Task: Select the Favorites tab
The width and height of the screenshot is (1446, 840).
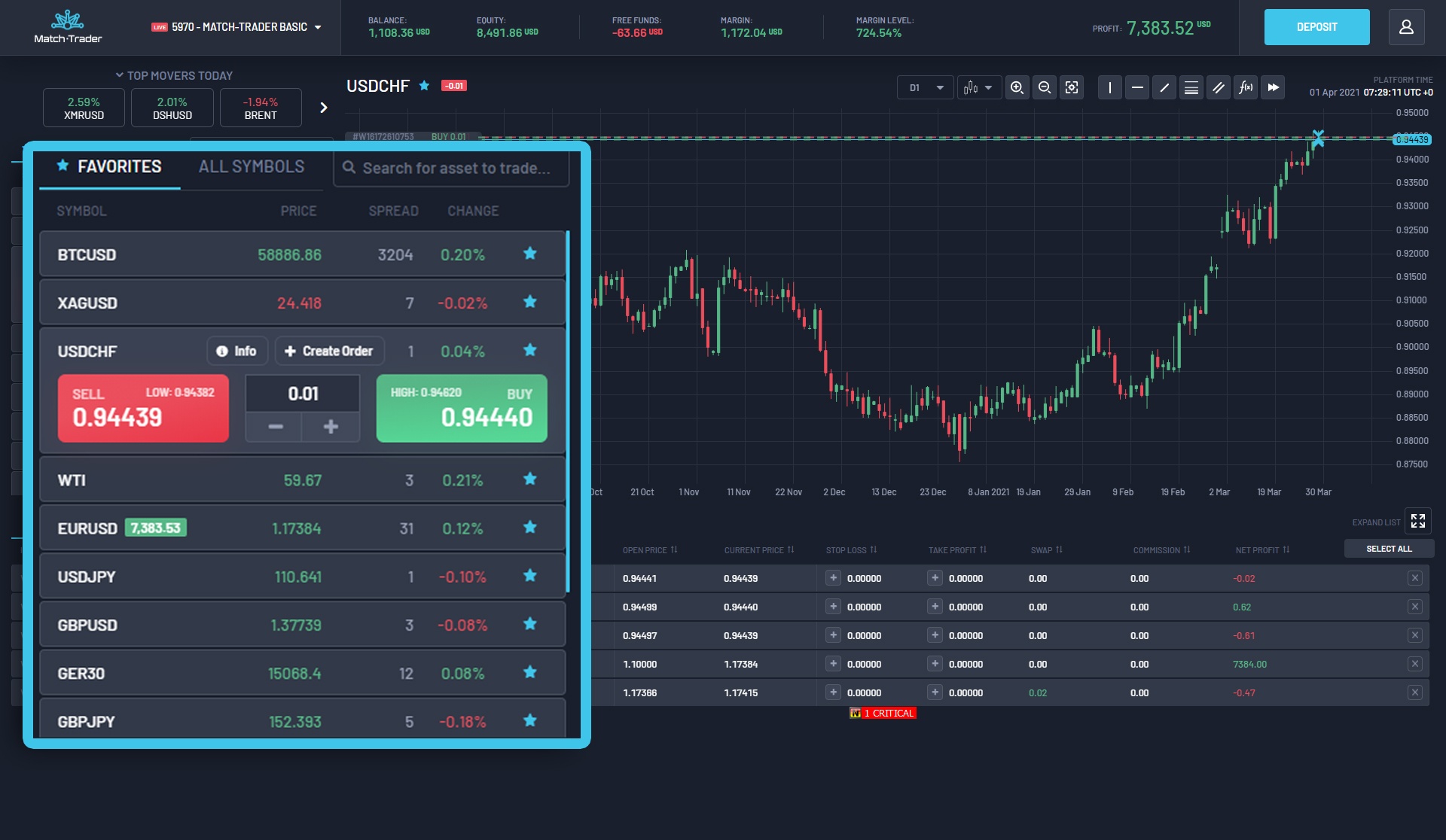Action: [110, 166]
